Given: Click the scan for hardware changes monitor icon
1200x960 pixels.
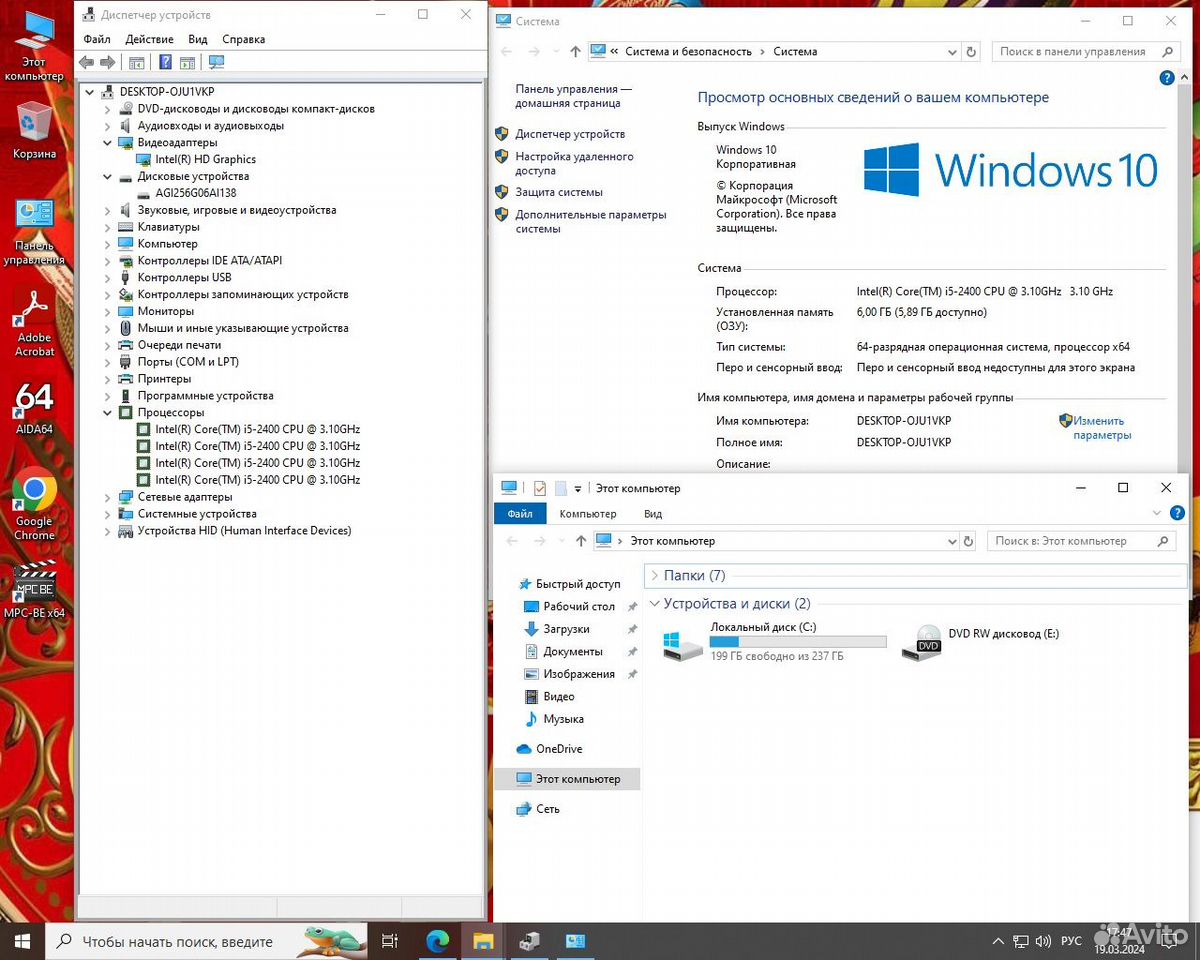Looking at the screenshot, I should [x=216, y=62].
